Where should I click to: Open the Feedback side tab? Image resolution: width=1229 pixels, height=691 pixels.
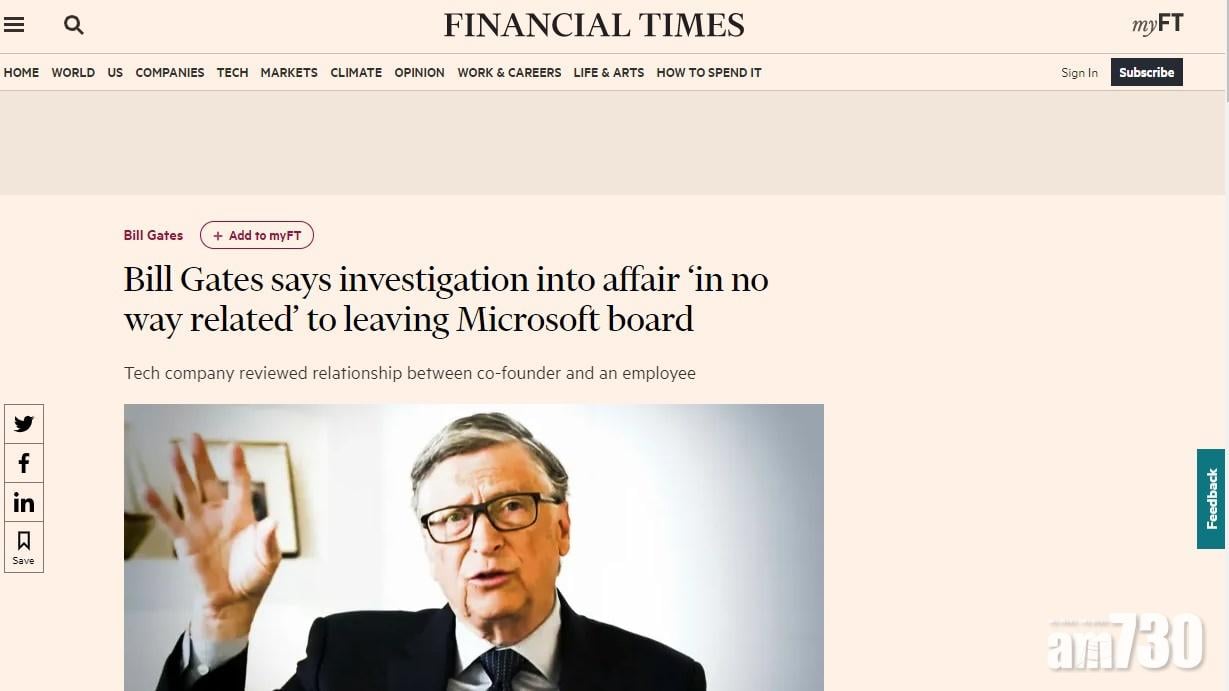coord(1211,498)
